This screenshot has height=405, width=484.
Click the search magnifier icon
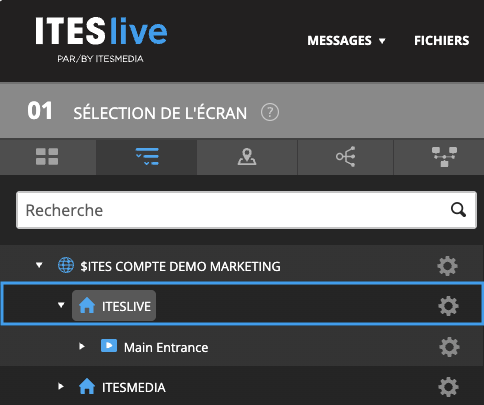point(458,210)
